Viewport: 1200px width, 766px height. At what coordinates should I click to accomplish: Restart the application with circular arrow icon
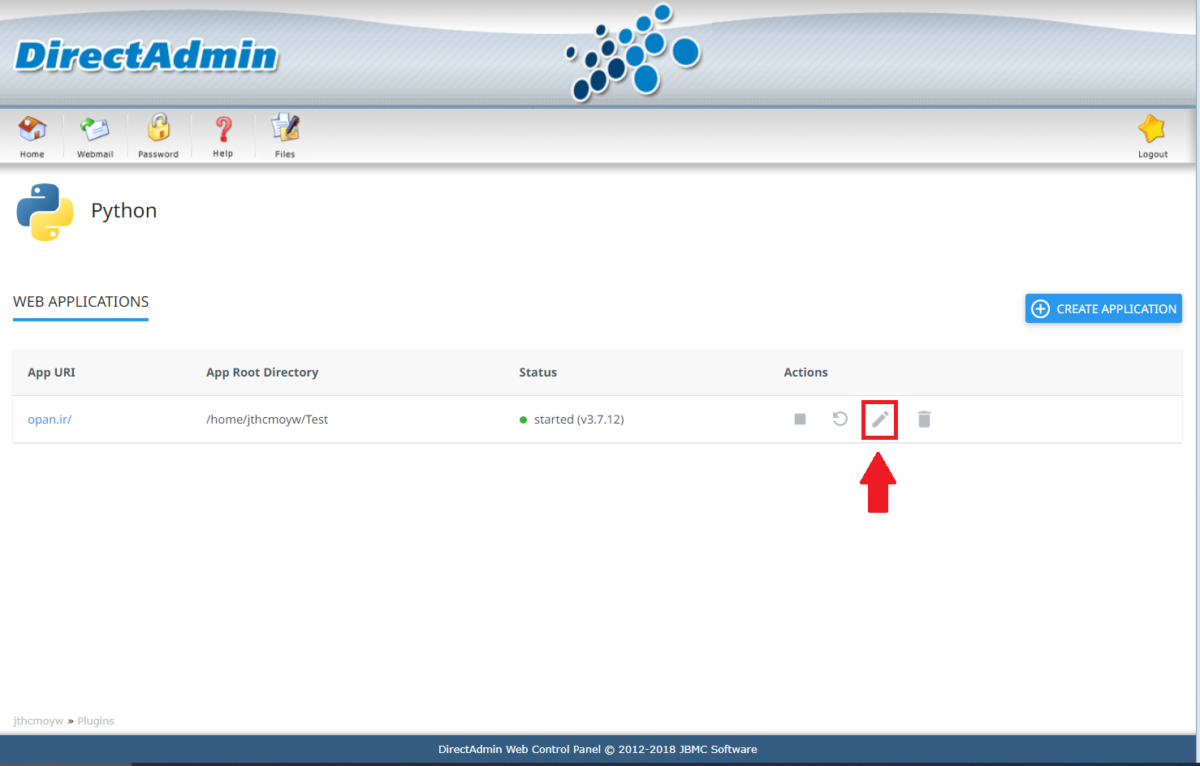click(x=839, y=419)
